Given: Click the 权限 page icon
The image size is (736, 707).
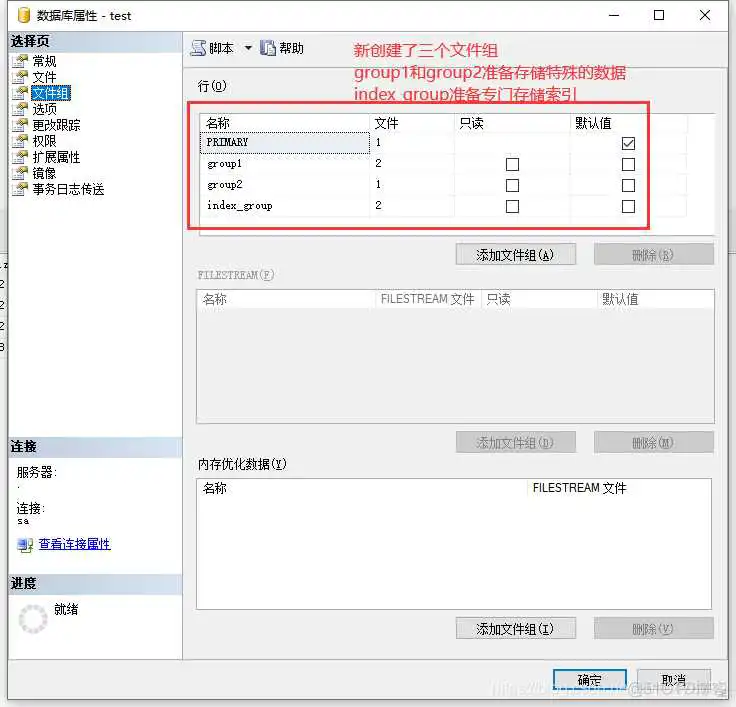Looking at the screenshot, I should tap(20, 141).
